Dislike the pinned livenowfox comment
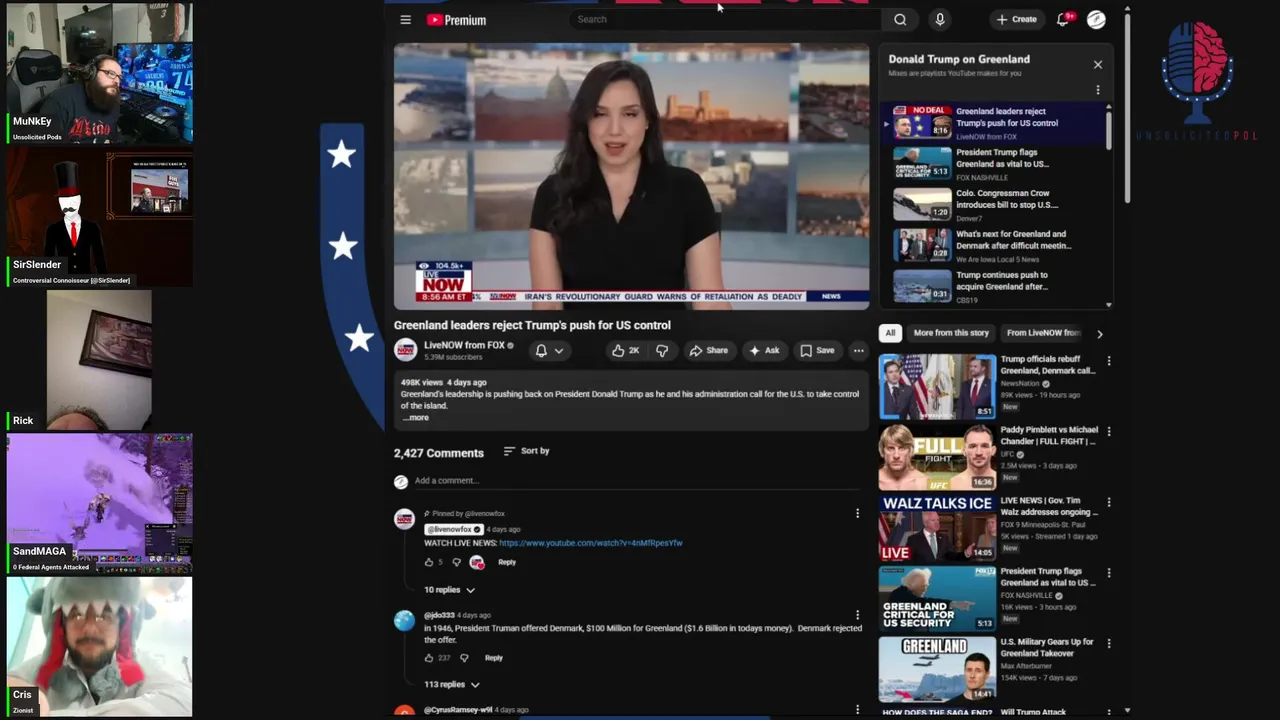 point(456,562)
